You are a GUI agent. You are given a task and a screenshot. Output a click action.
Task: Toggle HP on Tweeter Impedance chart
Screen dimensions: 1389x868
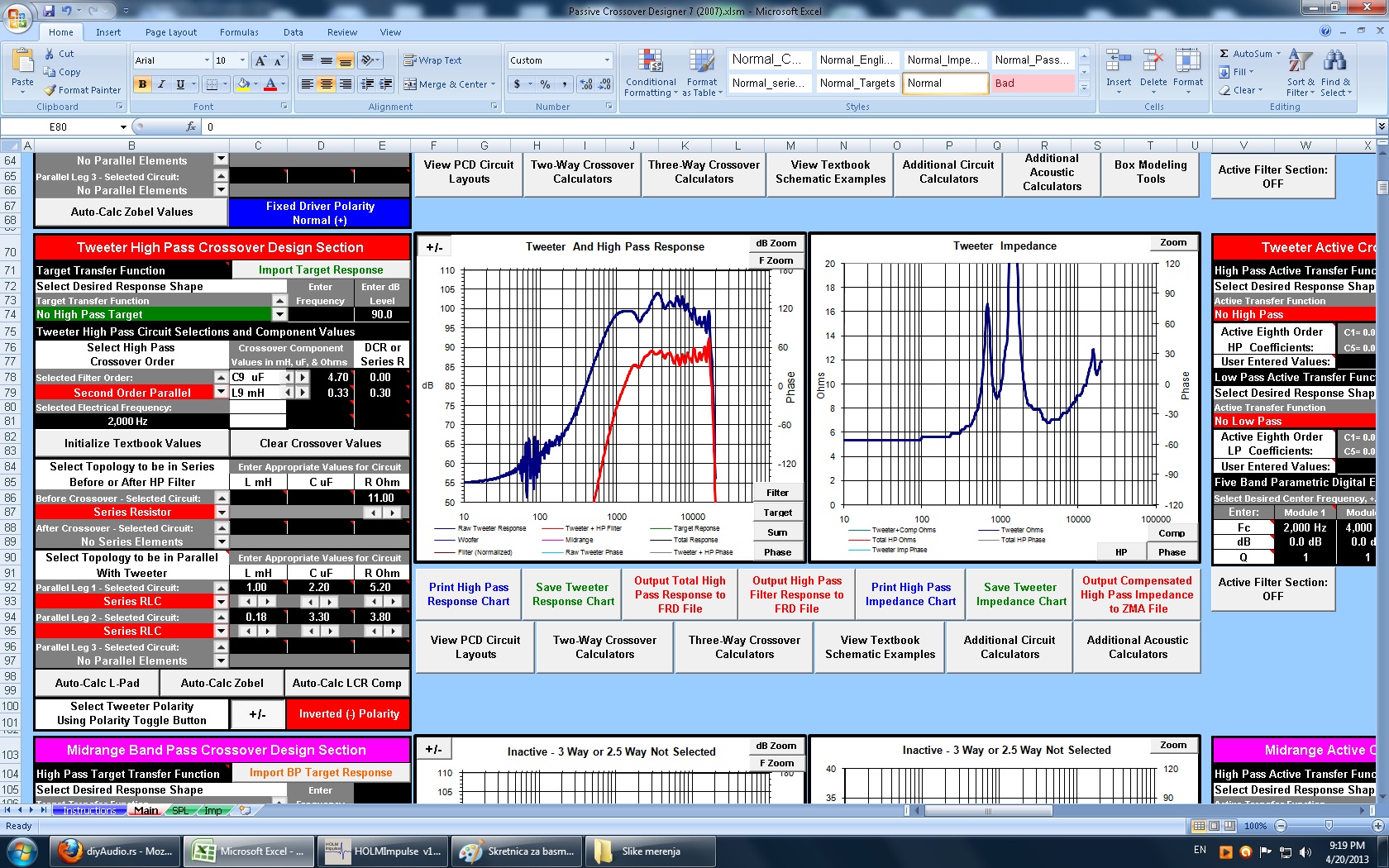click(1121, 552)
